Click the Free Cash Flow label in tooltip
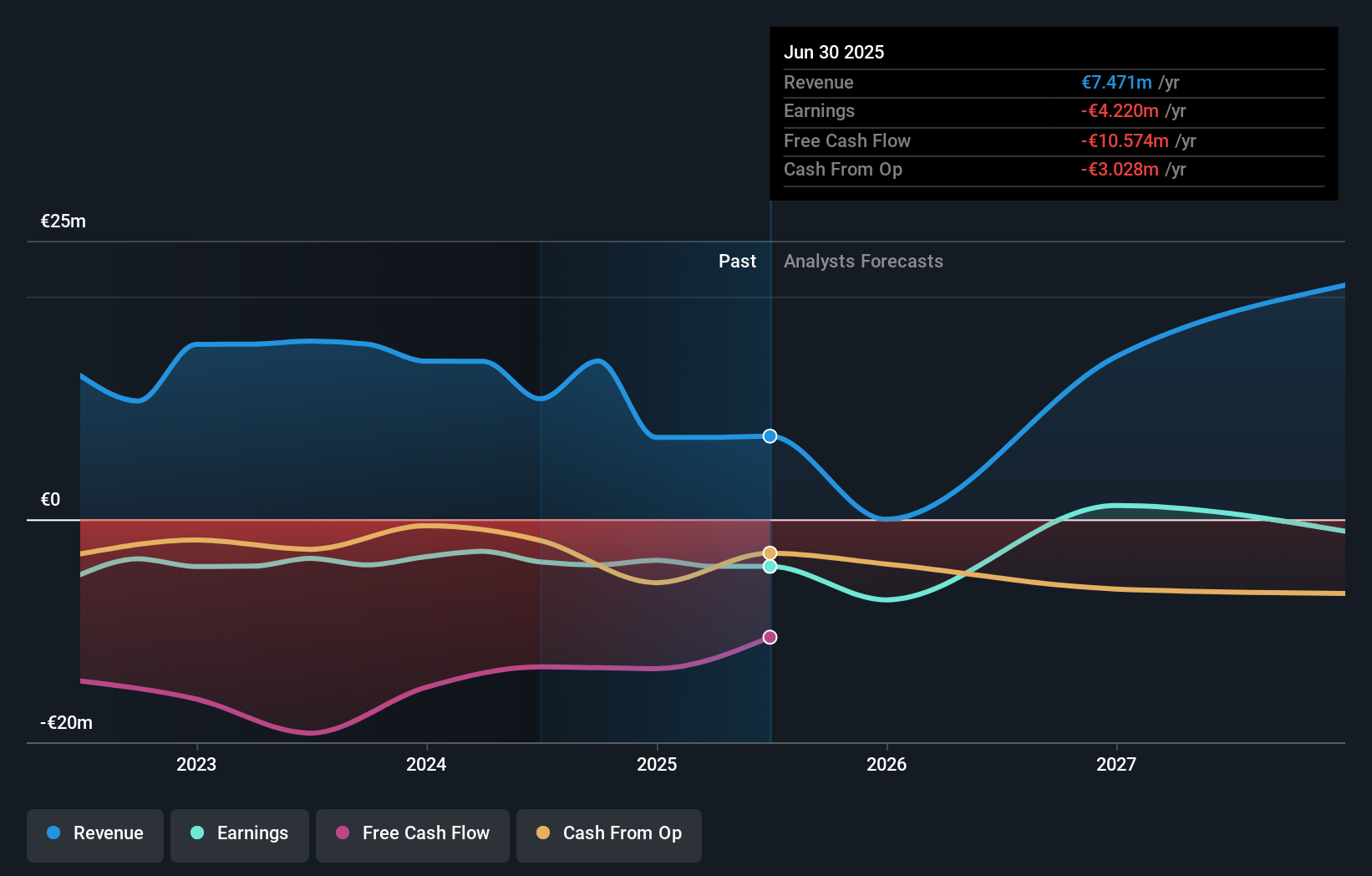The width and height of the screenshot is (1372, 876). click(847, 141)
